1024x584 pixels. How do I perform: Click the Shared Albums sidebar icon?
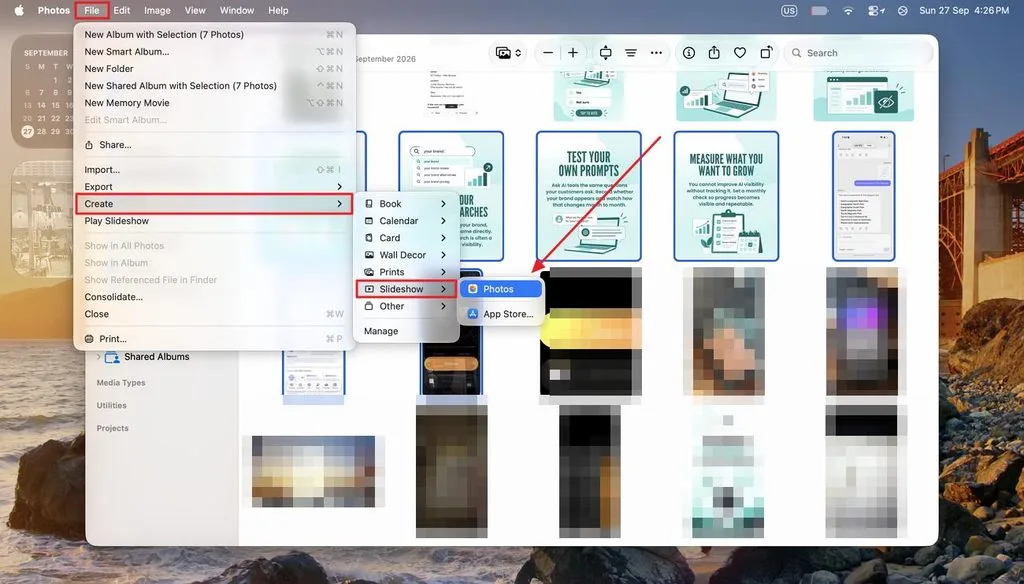[112, 357]
